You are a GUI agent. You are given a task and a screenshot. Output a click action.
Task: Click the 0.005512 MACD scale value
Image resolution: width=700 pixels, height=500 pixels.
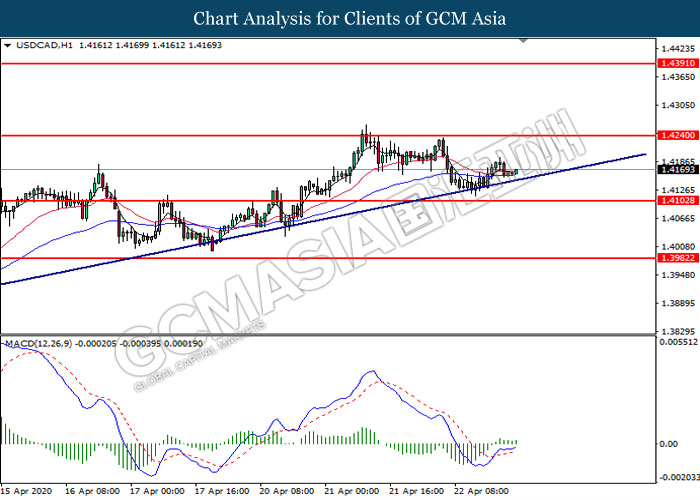[x=676, y=342]
